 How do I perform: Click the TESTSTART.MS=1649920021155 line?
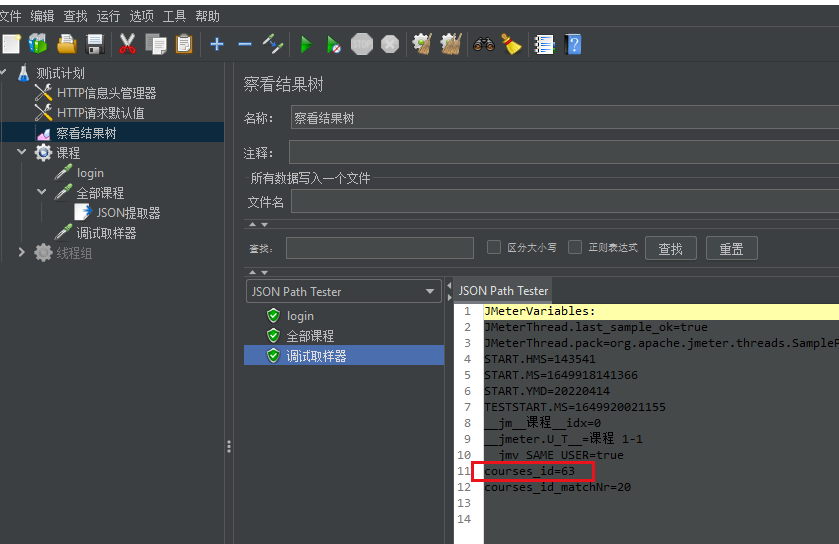click(575, 407)
